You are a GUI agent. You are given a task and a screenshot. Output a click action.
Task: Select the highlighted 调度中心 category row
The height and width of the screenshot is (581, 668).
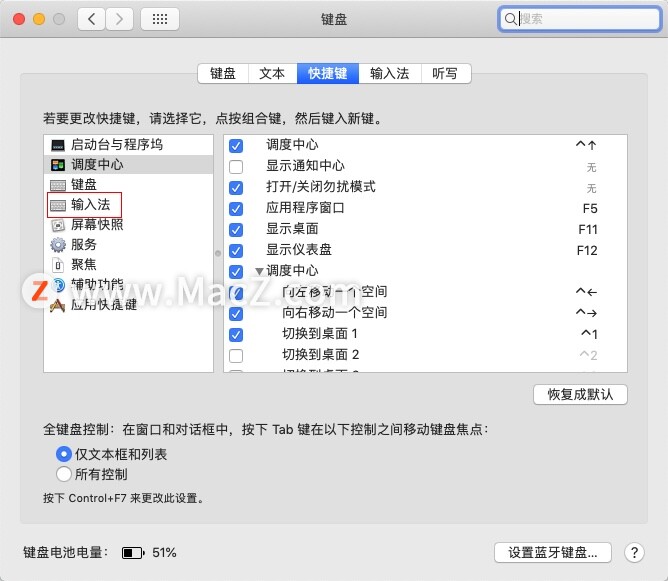point(128,165)
